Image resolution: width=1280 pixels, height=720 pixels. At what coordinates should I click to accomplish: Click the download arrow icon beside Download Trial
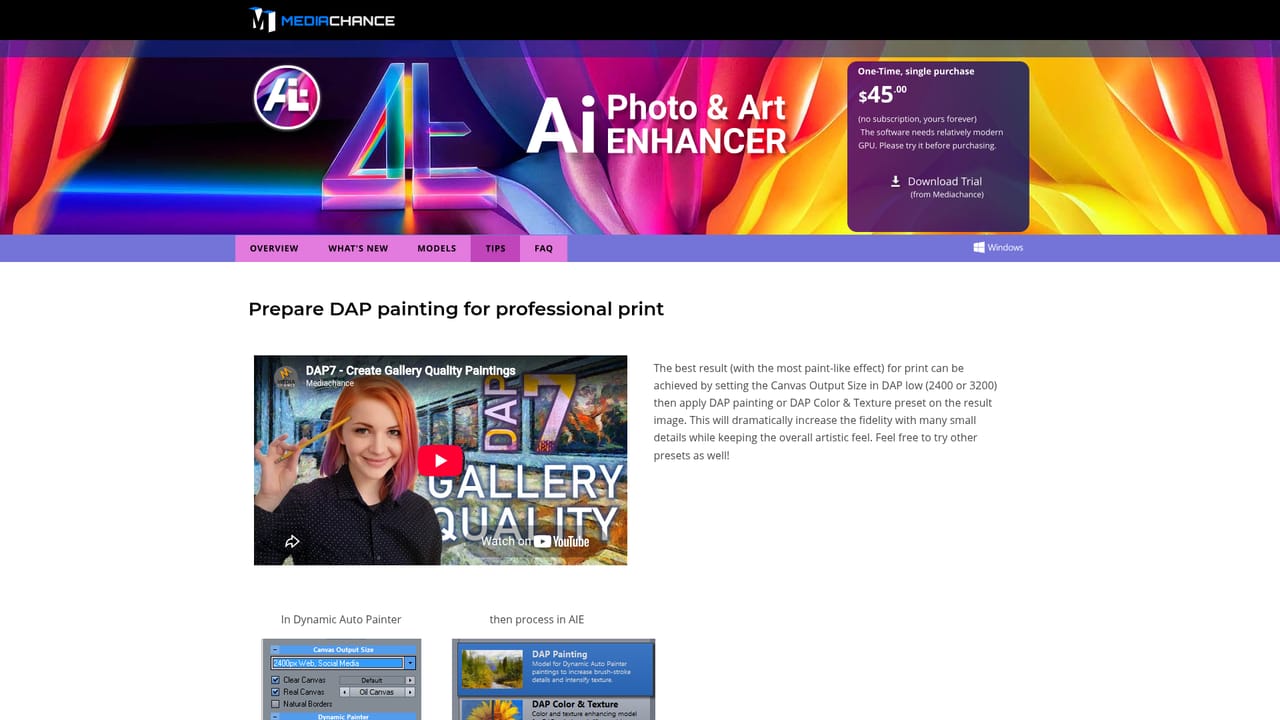[896, 181]
